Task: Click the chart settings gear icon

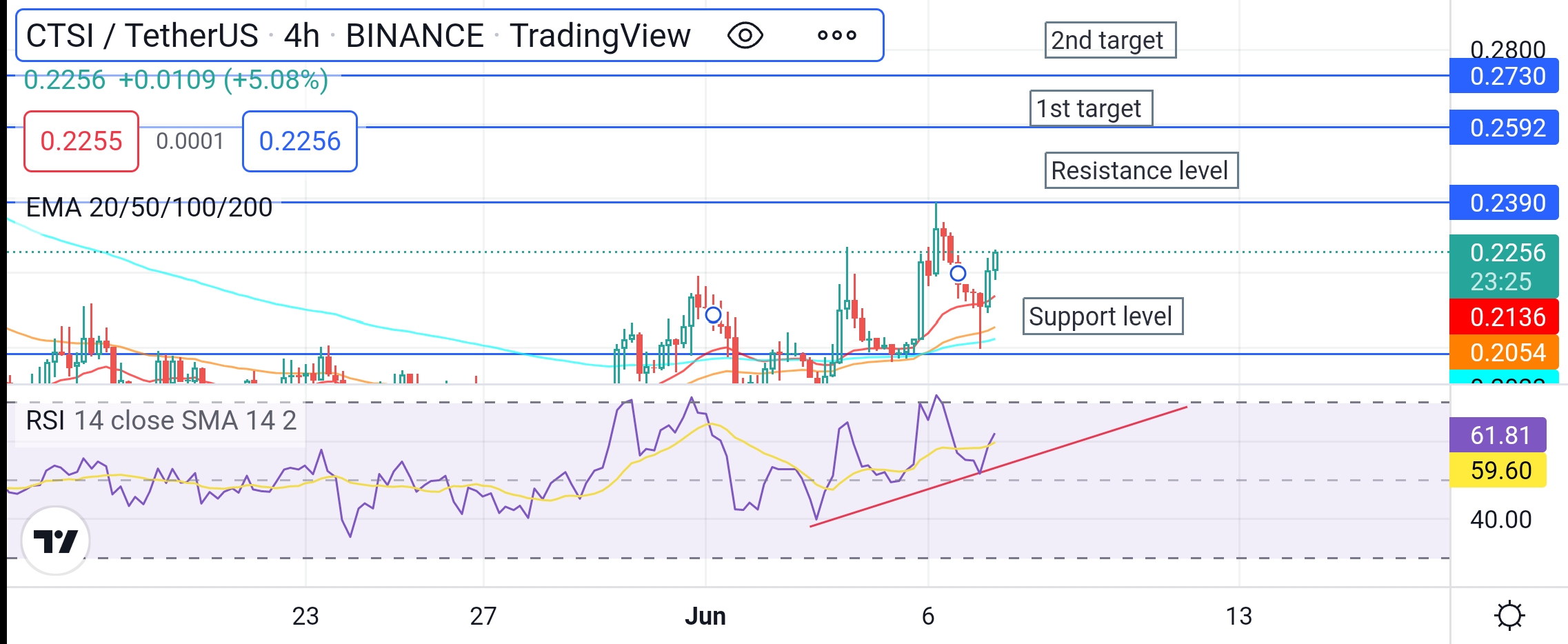Action: 1509,615
